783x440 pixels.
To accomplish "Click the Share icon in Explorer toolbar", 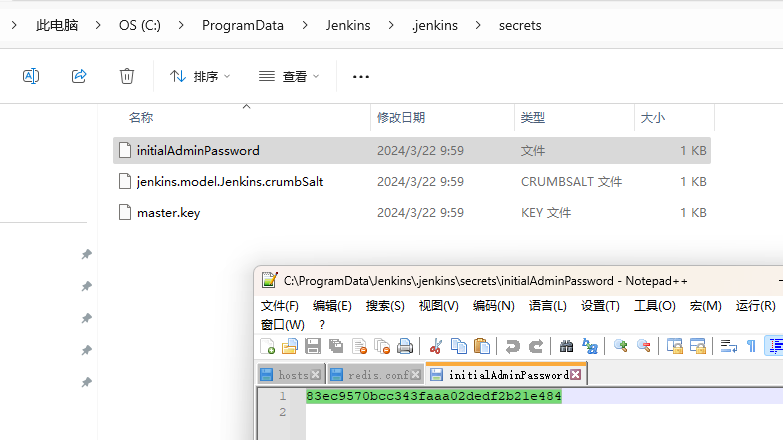I will [79, 76].
